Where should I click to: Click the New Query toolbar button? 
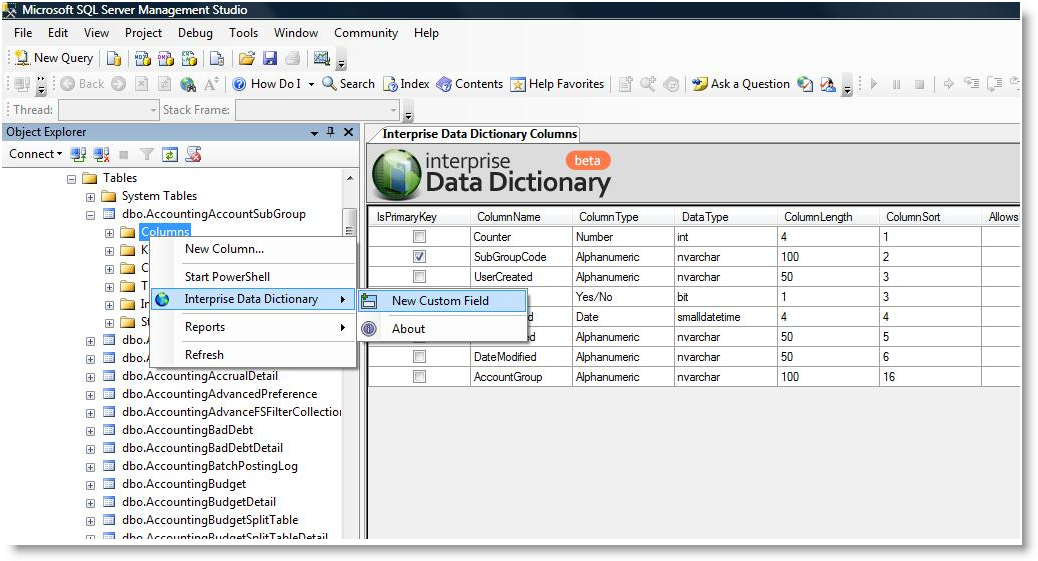click(x=54, y=58)
